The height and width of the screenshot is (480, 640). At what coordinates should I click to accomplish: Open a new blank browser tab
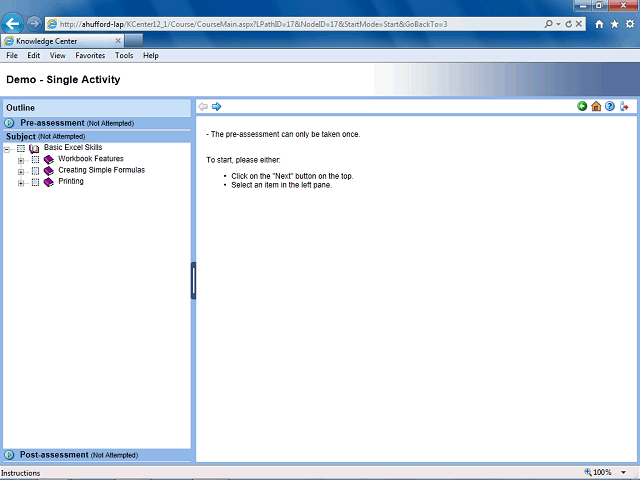[133, 41]
